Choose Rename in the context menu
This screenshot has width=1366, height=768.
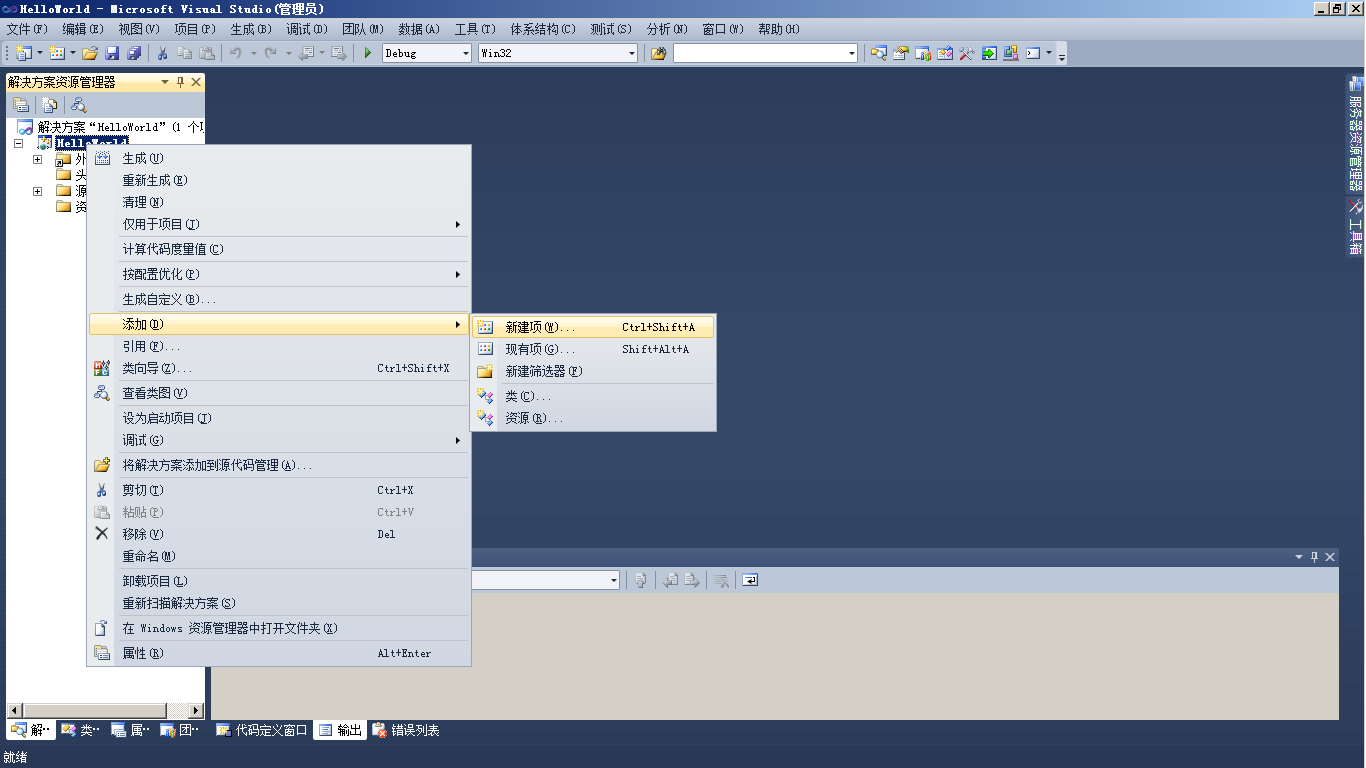[279, 556]
